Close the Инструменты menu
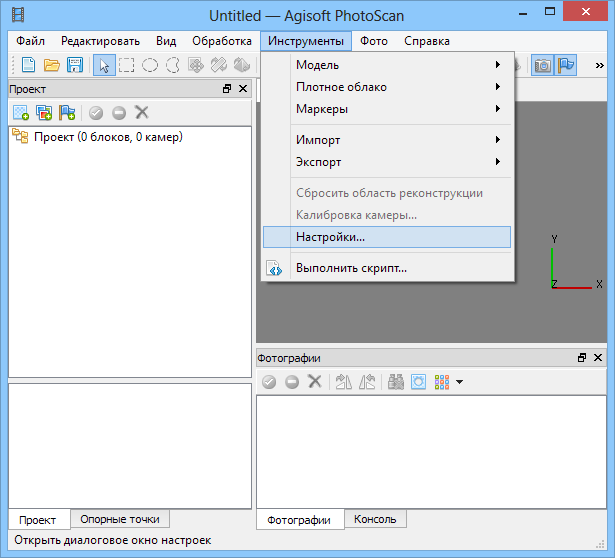This screenshot has height=558, width=615. pos(306,41)
